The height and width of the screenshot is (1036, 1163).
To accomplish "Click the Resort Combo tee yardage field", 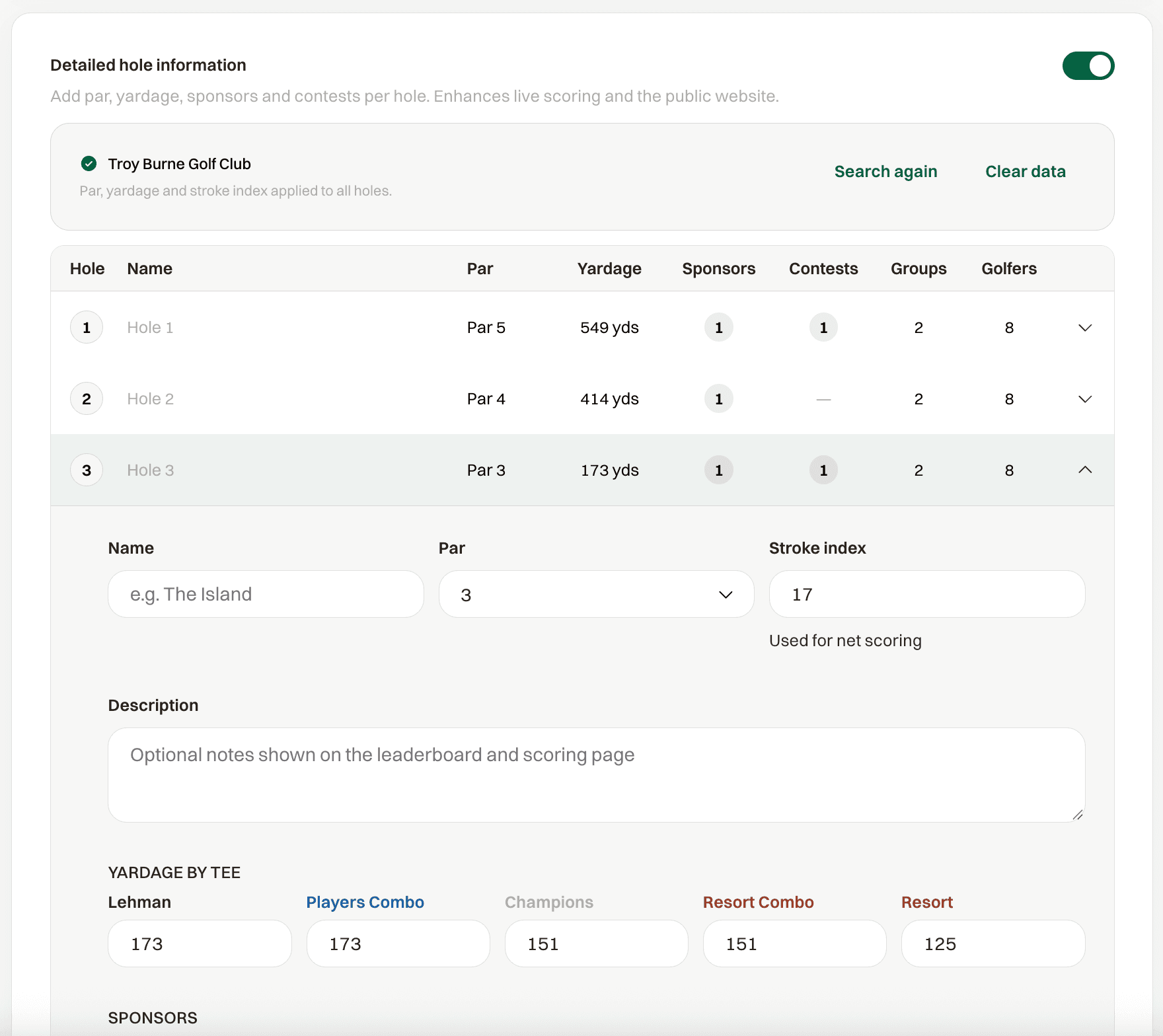I will [x=794, y=943].
